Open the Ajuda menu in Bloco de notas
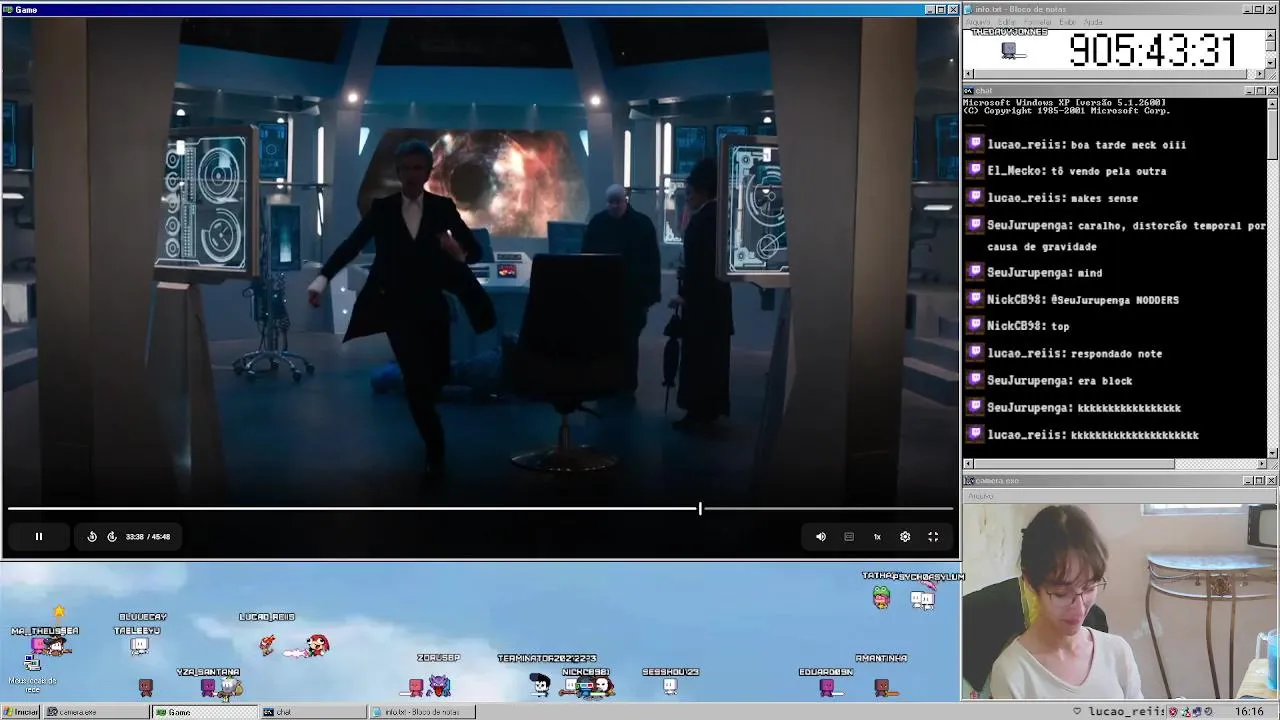 coord(1094,22)
